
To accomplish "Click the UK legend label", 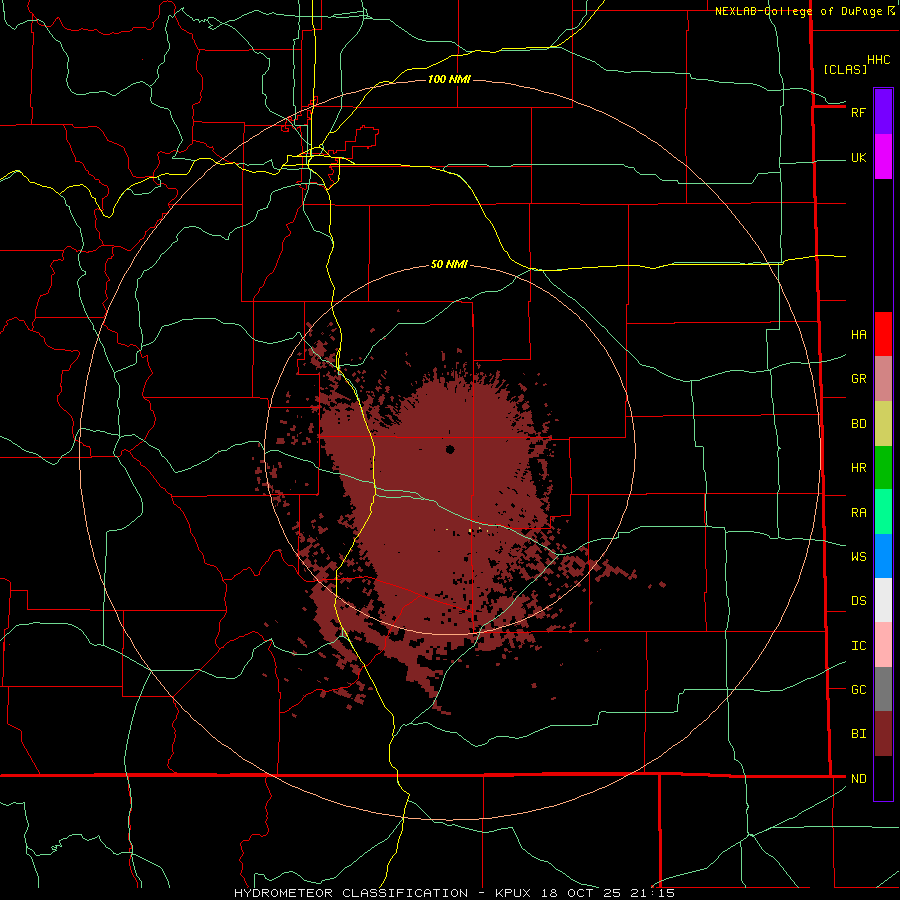I will (x=858, y=157).
